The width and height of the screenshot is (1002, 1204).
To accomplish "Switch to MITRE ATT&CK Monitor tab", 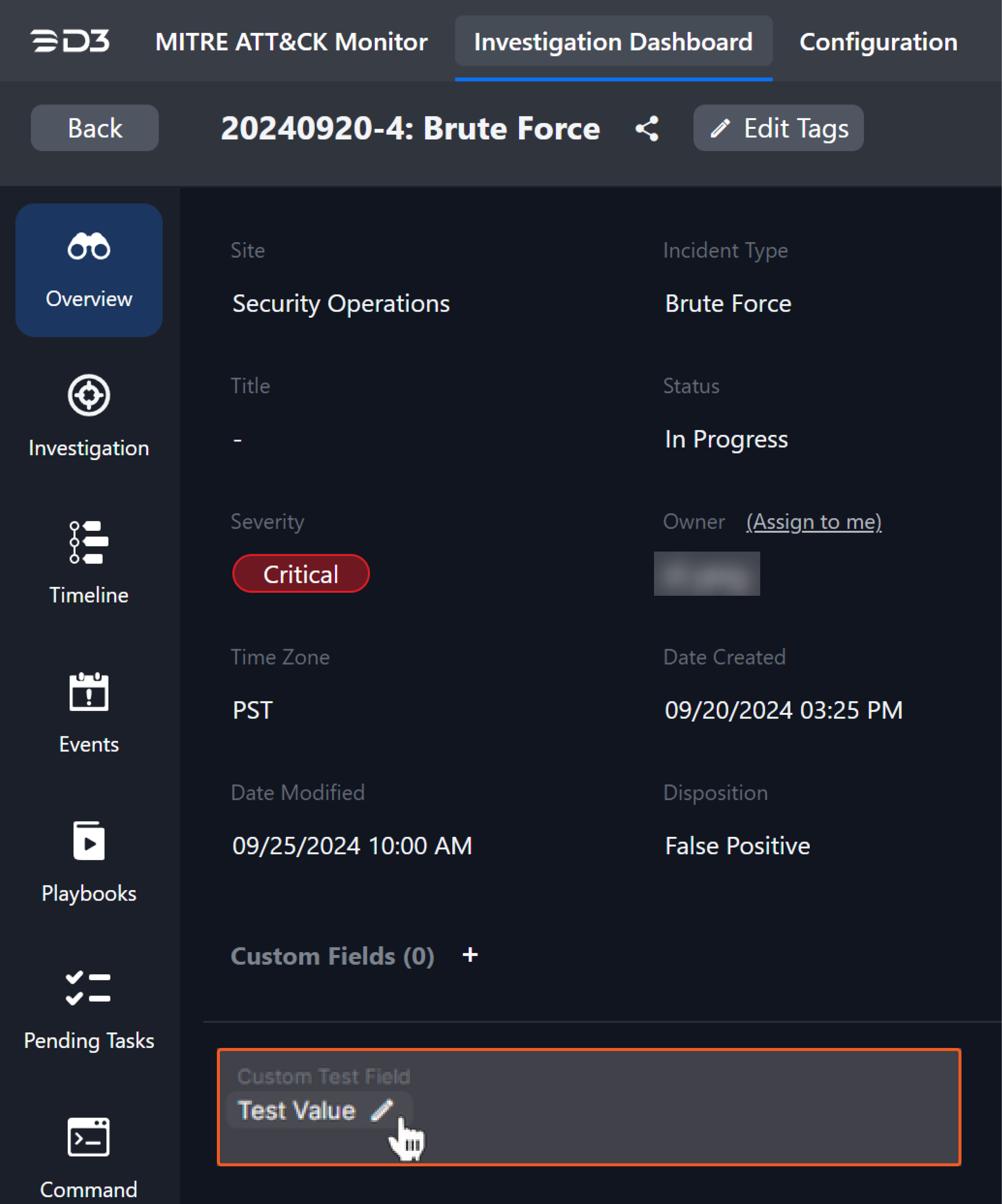I will (291, 42).
